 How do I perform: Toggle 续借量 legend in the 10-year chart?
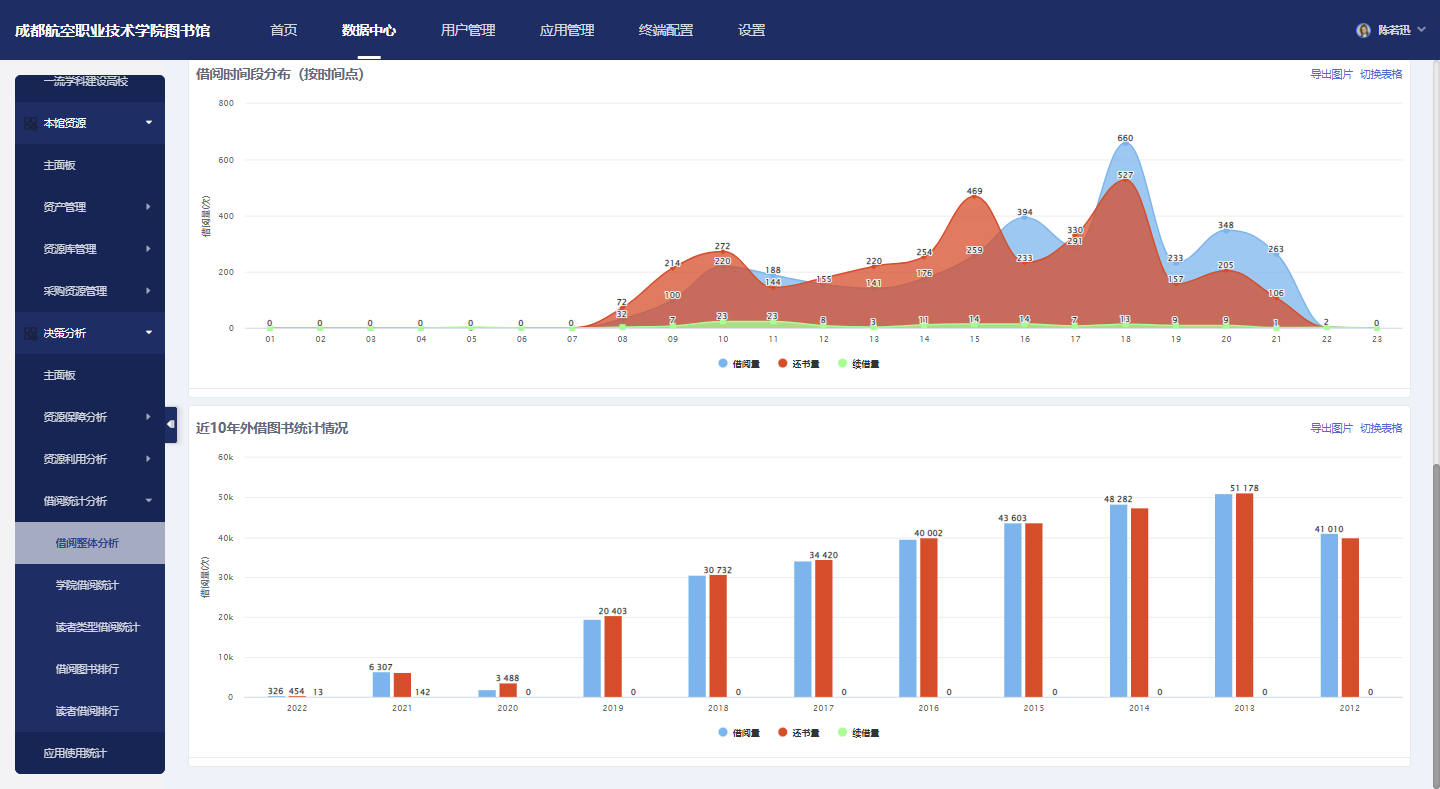click(858, 733)
